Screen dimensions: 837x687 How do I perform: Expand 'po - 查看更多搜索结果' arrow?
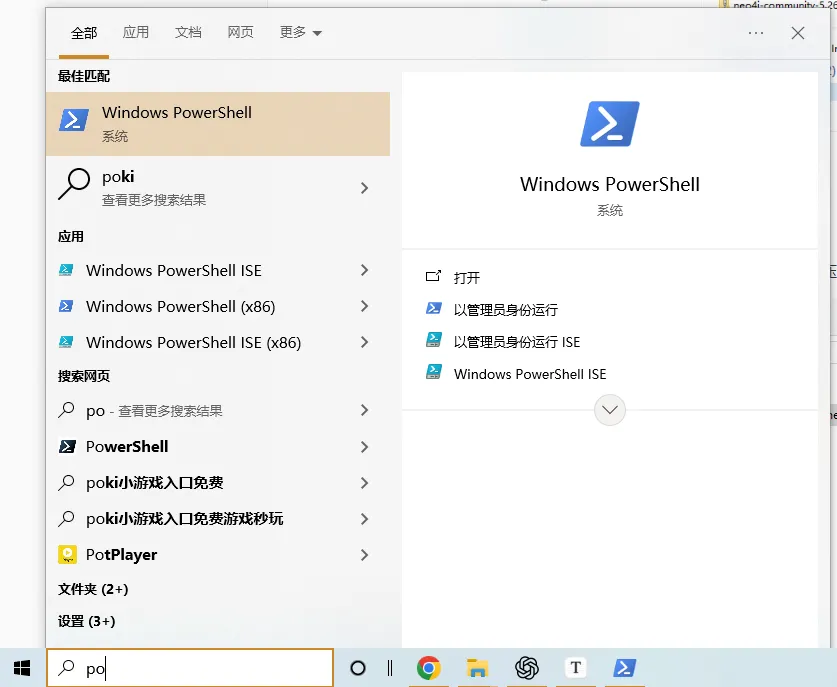pyautogui.click(x=364, y=410)
